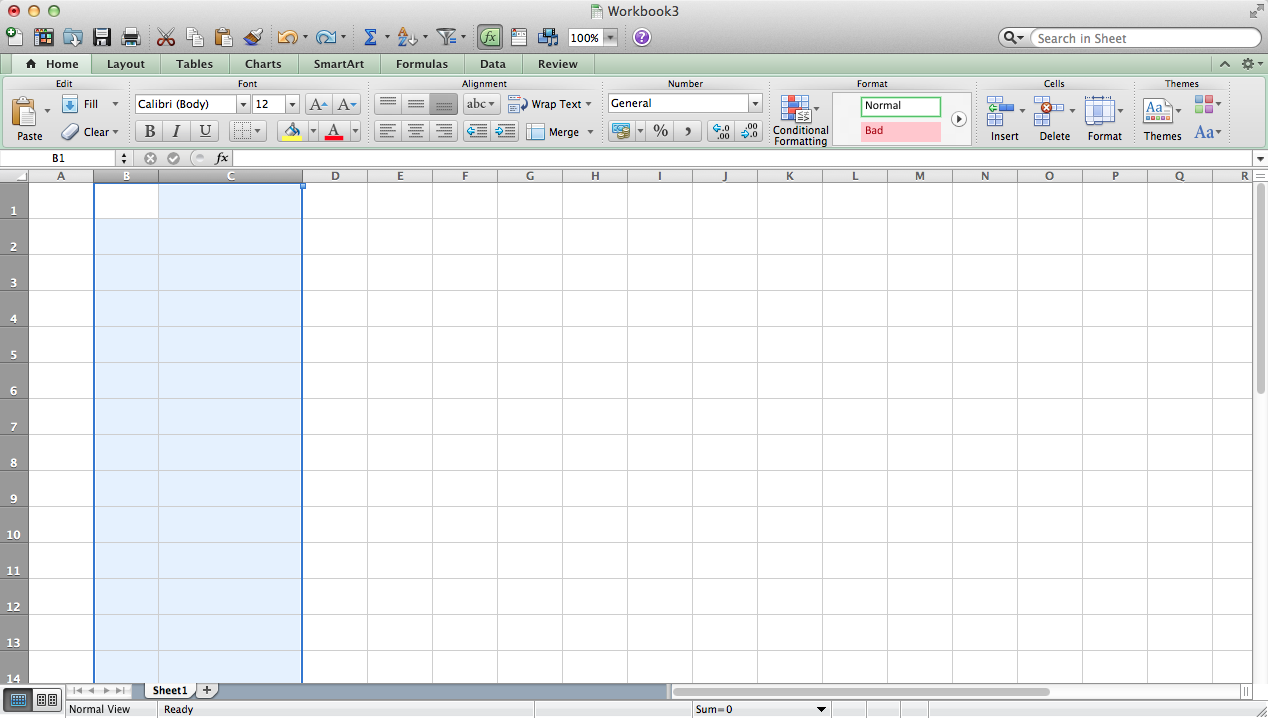1268x718 pixels.
Task: Switch to the Layout ribbon tab
Action: pos(126,64)
